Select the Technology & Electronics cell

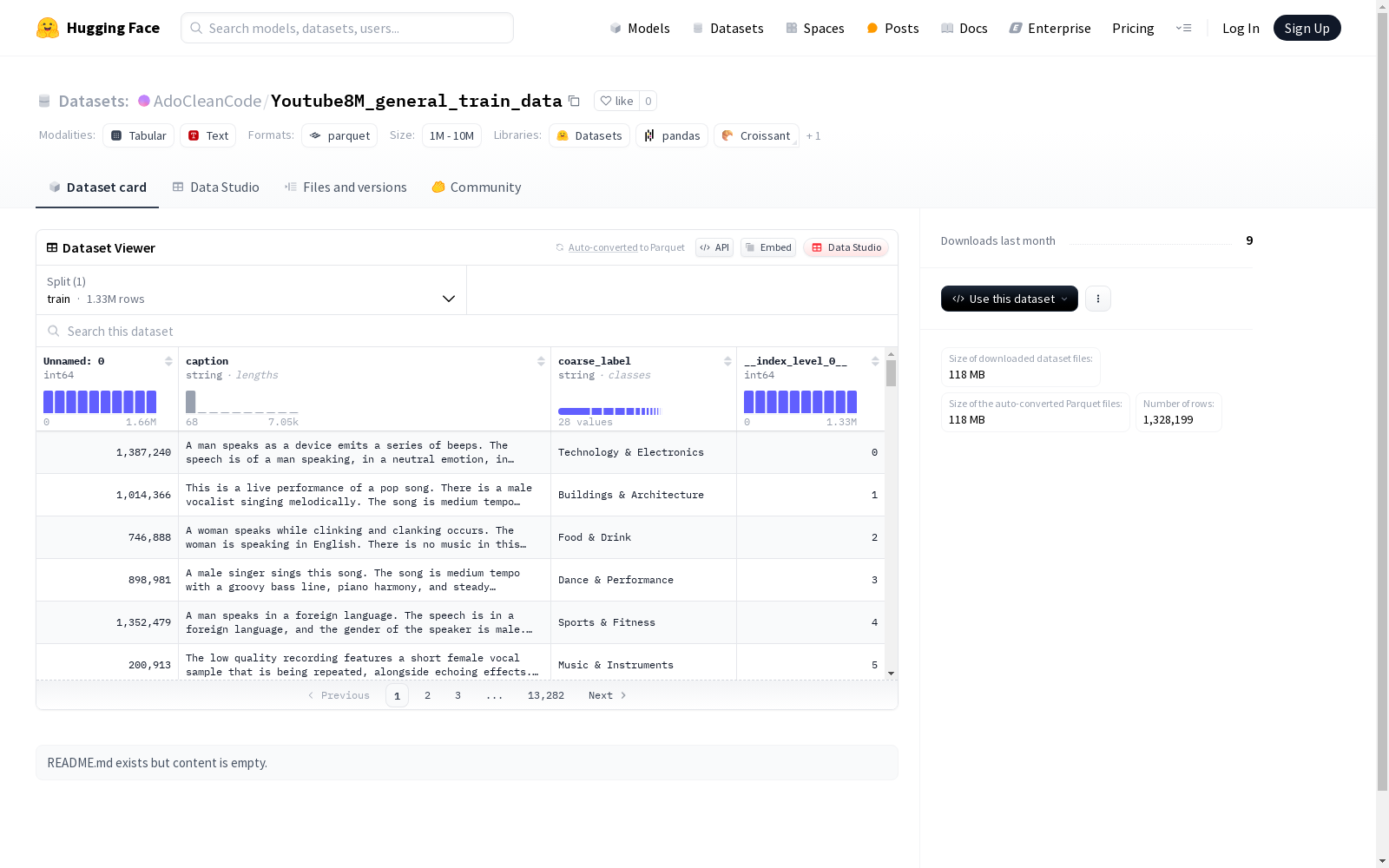(643, 452)
